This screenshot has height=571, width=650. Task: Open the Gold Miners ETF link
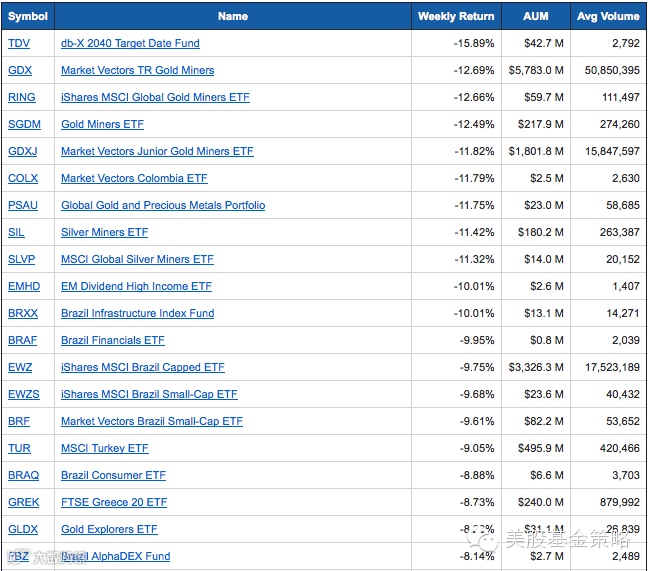click(x=102, y=124)
